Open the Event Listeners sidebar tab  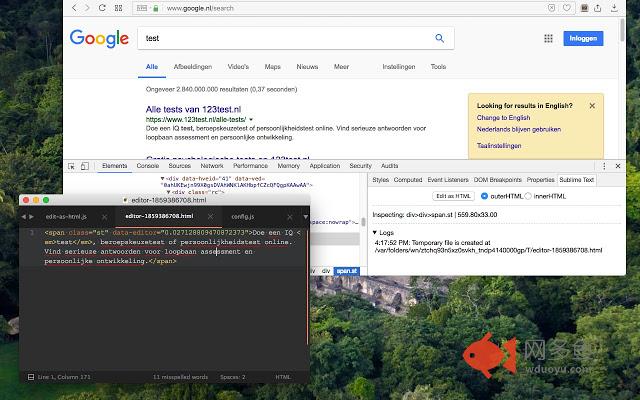448,180
